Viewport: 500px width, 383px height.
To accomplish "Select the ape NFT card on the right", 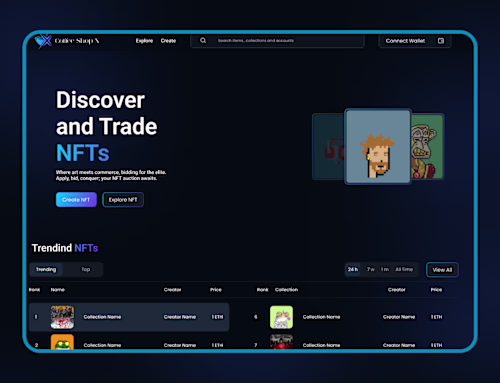I will (x=428, y=147).
